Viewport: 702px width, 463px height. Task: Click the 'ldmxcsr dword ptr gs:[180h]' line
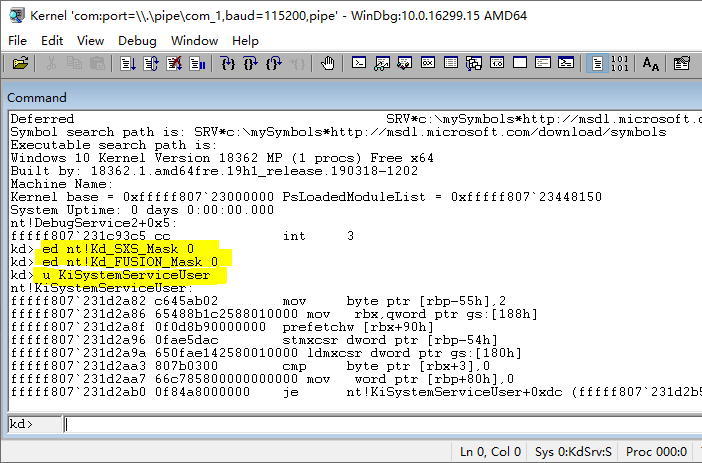coord(266,353)
